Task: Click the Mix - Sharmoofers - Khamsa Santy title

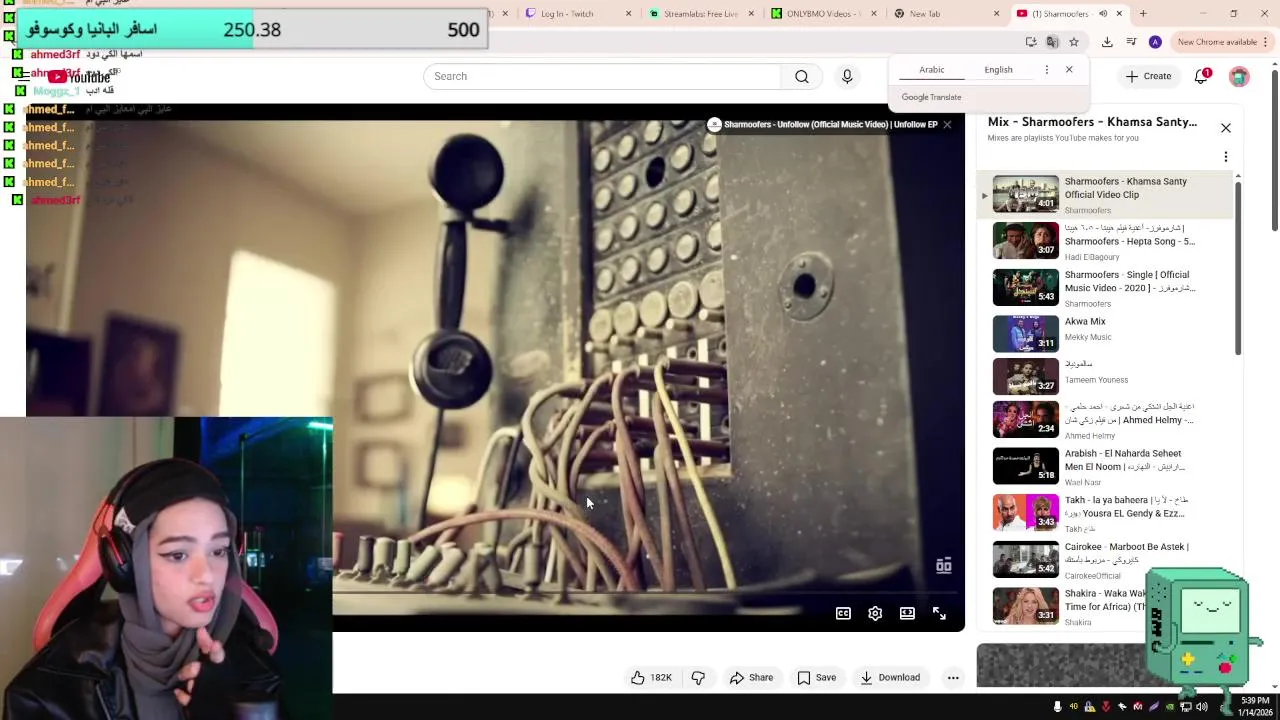Action: (1092, 122)
